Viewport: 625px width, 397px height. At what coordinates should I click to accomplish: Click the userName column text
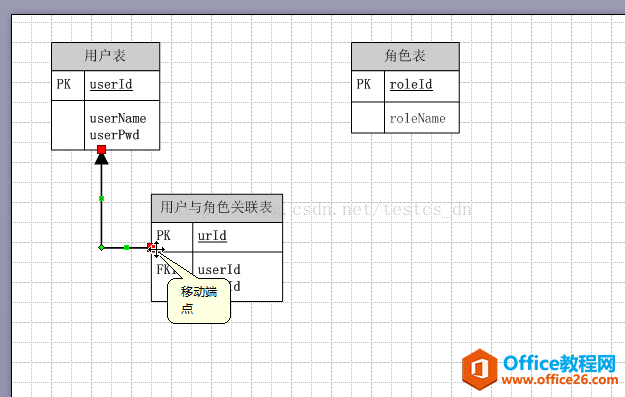point(118,118)
